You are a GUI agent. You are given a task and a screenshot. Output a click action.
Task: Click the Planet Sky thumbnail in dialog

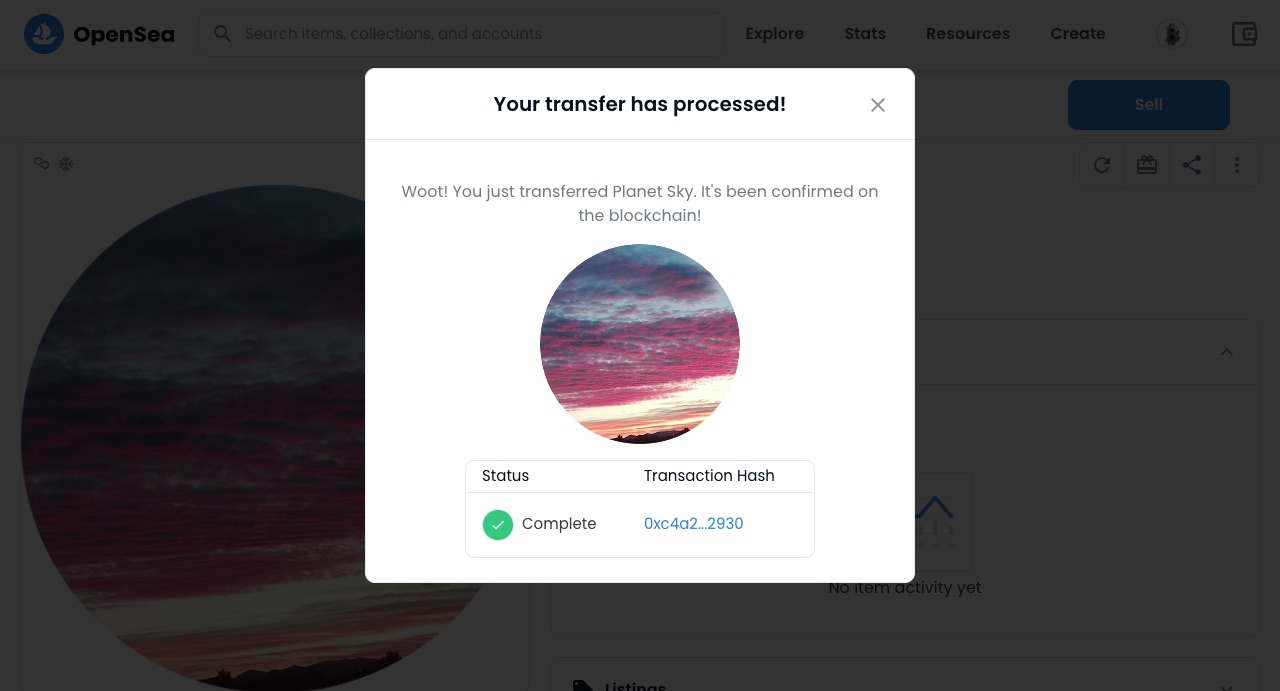[x=640, y=344]
